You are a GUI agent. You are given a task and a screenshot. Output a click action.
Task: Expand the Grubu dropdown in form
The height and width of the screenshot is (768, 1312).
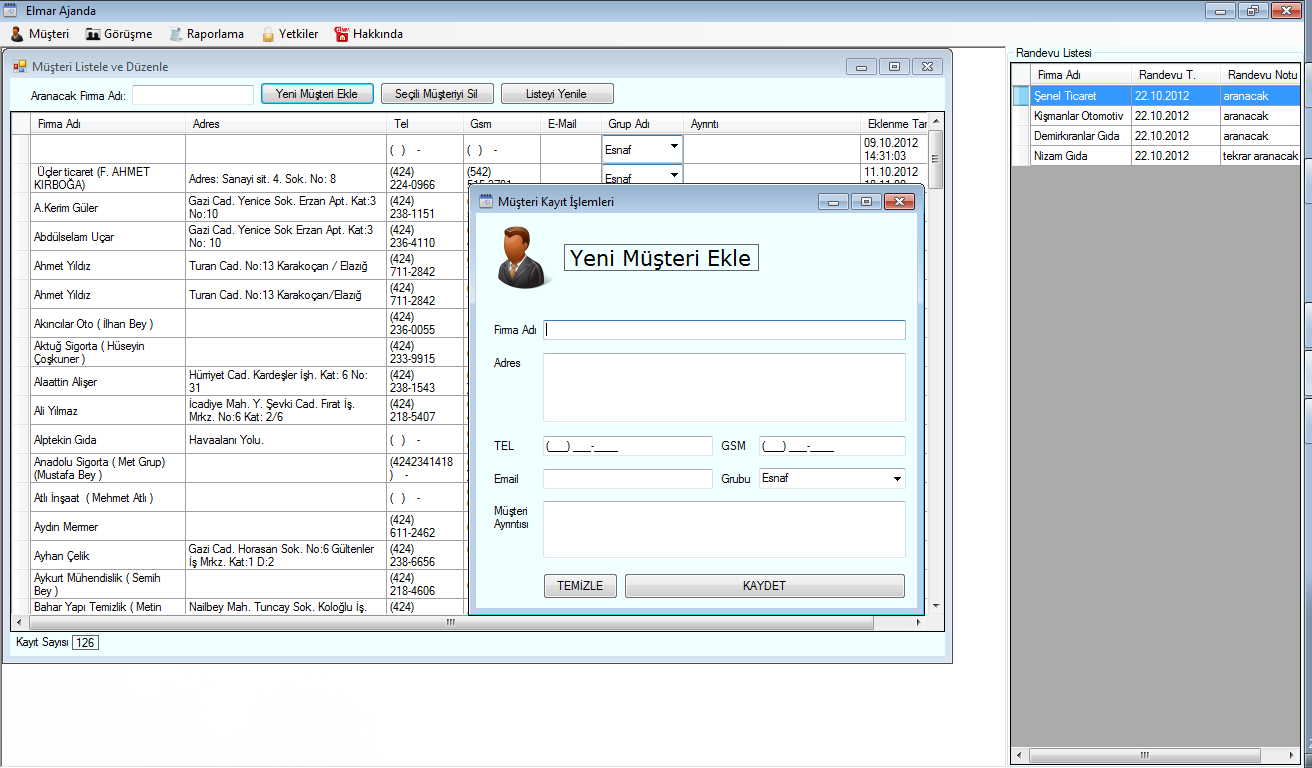pyautogui.click(x=896, y=479)
